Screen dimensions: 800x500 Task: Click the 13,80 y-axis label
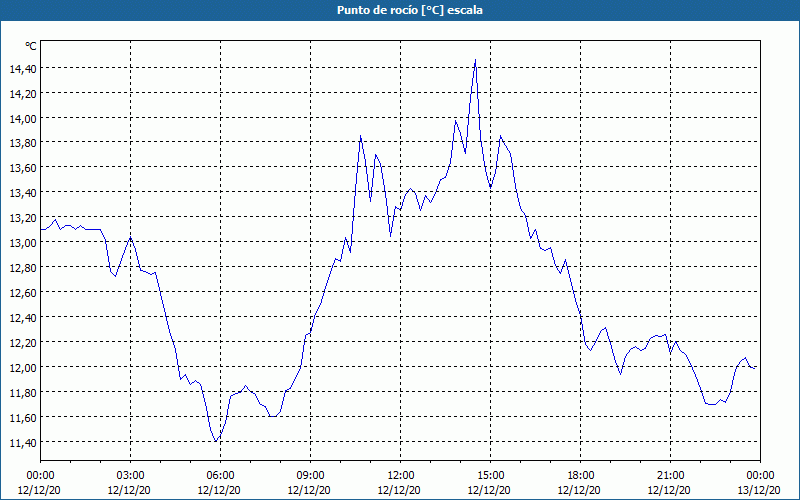[x=23, y=143]
